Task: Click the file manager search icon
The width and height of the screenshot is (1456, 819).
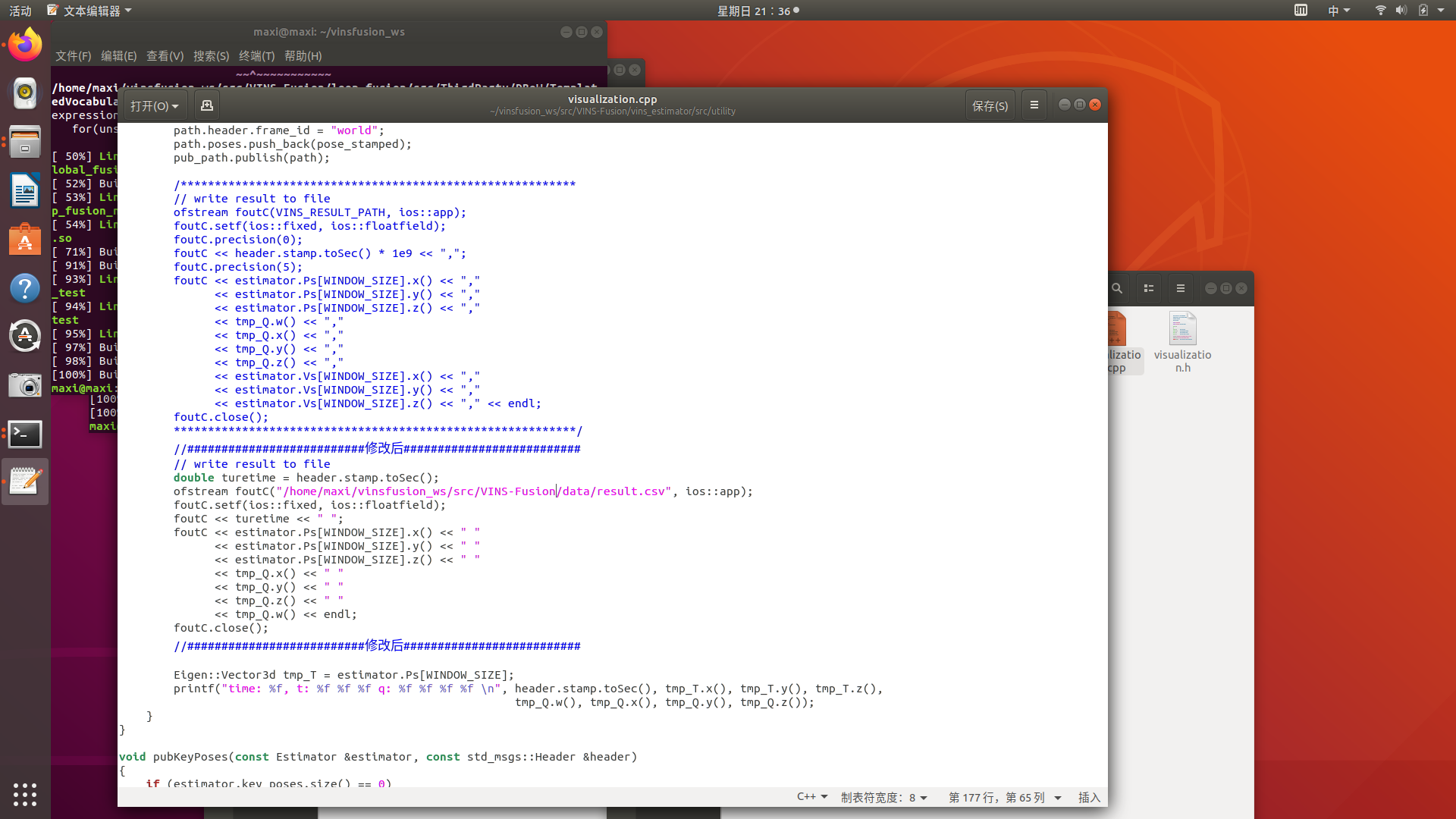Action: click(x=1117, y=288)
